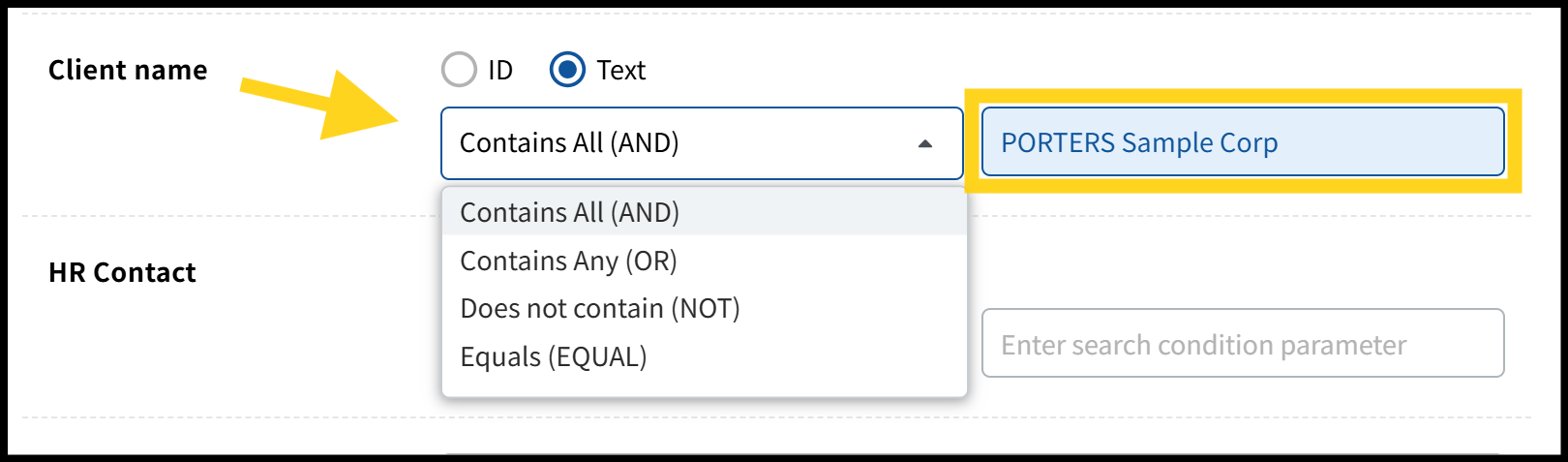Click the word "Corp" in client name field
Screen dimensions: 1568x462
click(x=1249, y=142)
